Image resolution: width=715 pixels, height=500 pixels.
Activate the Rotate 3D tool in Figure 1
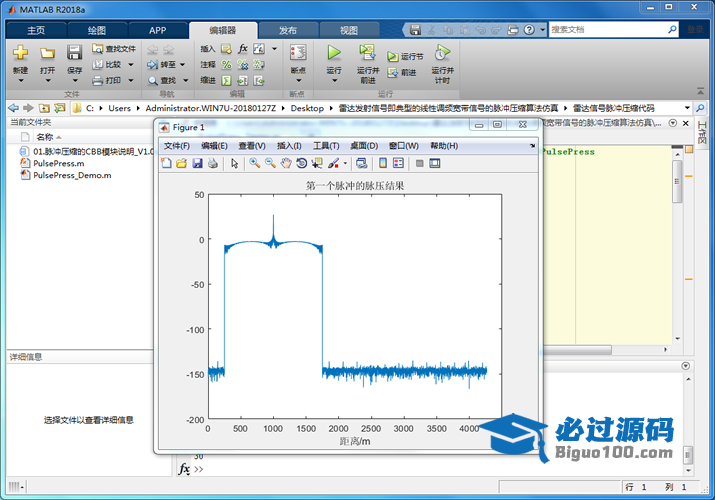[x=301, y=163]
